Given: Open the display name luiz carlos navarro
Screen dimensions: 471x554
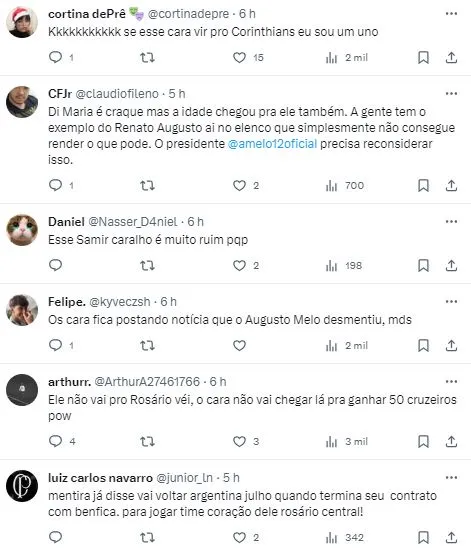Looking at the screenshot, I should [100, 478].
